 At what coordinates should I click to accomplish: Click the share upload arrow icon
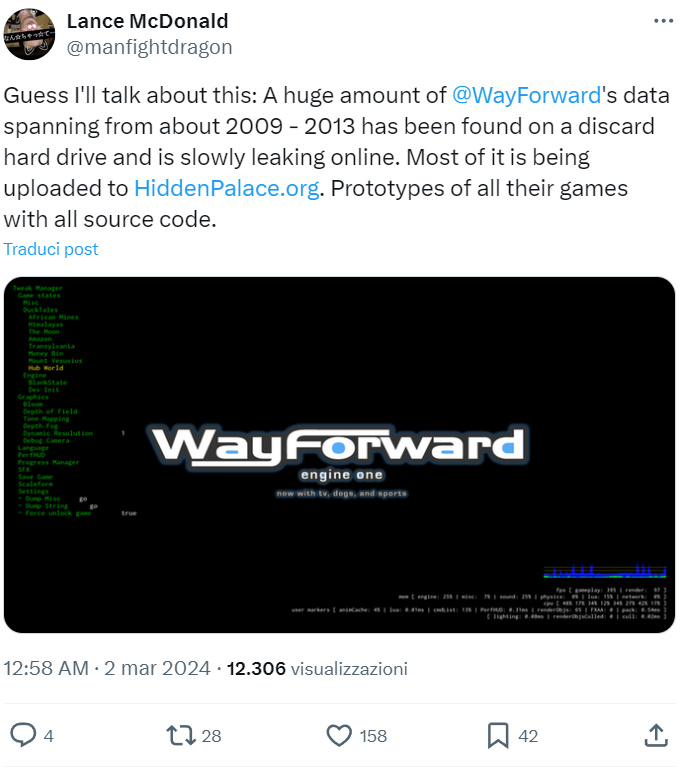655,735
